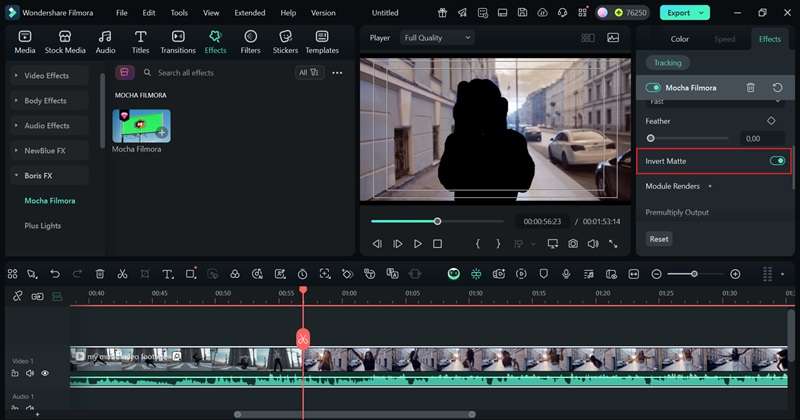
Task: Click the marker shield icon in timeline toolbar
Action: 543,274
